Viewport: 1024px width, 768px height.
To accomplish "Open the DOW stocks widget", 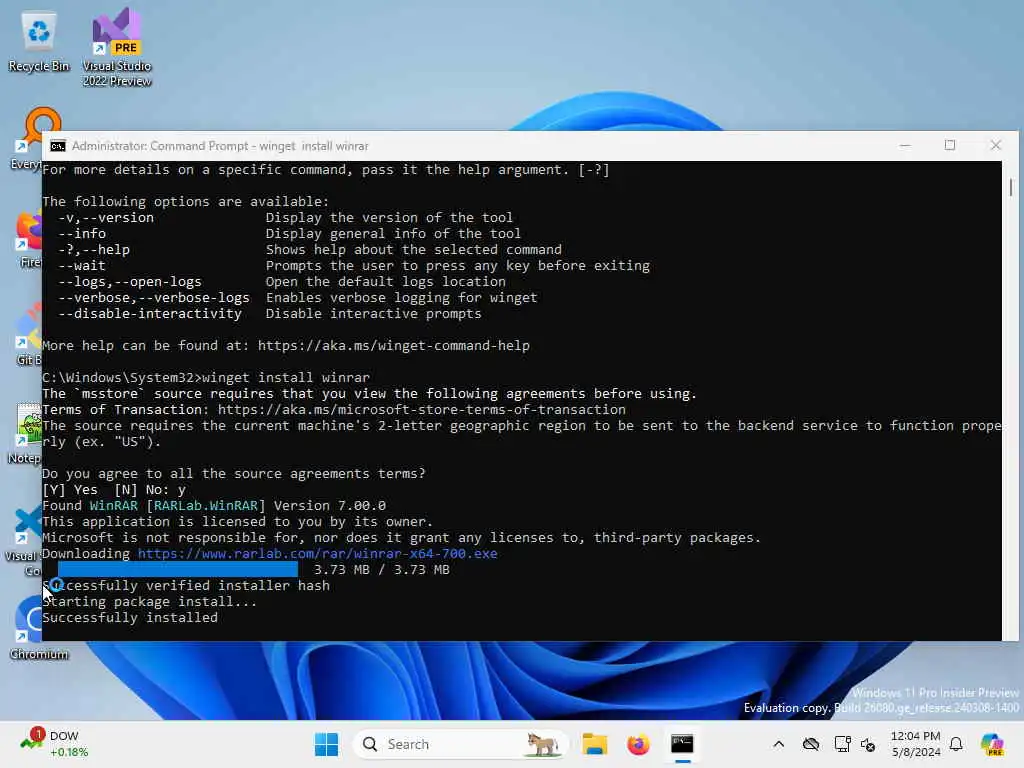I will 55,744.
